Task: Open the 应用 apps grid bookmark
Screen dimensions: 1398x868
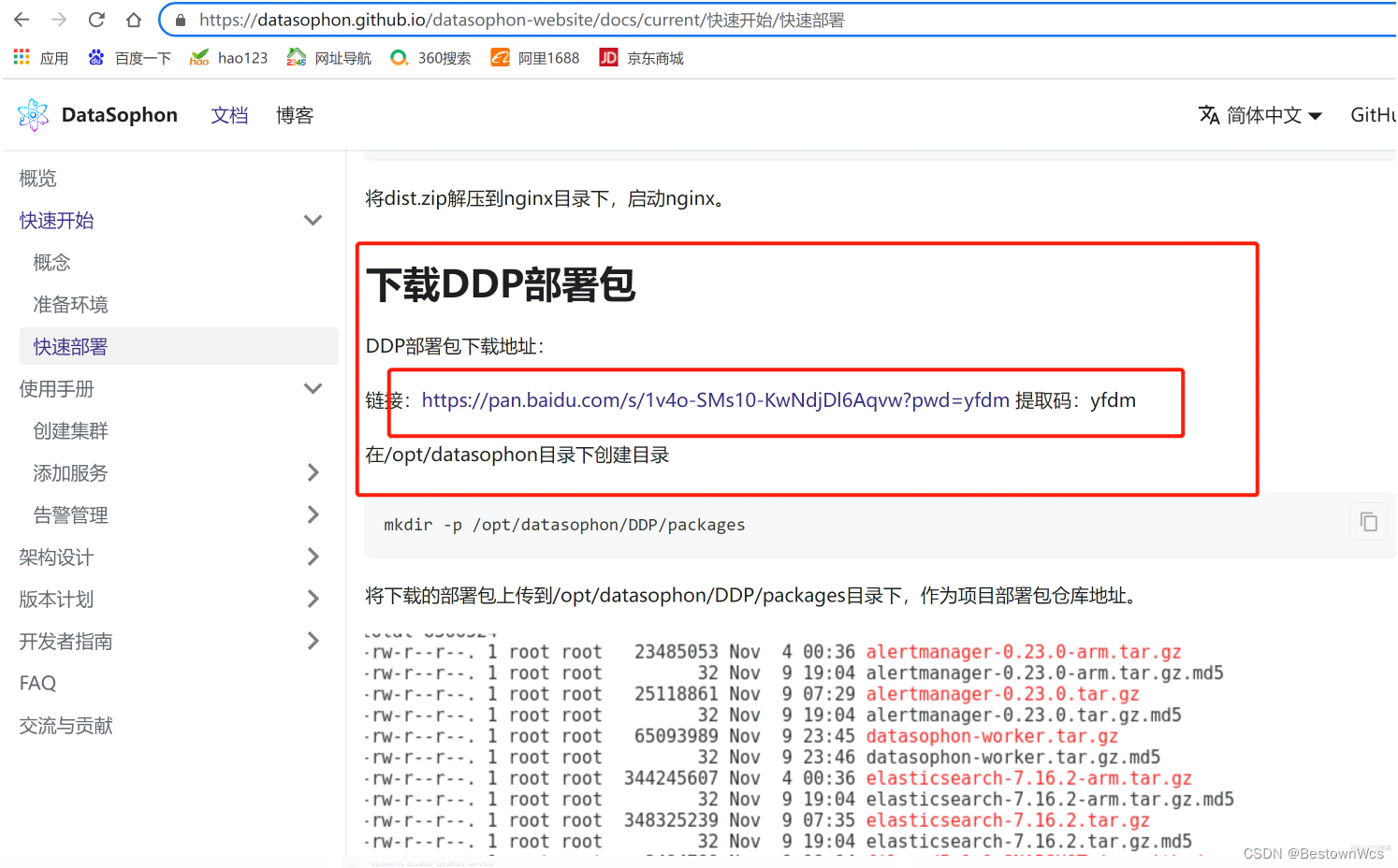Action: click(41, 58)
